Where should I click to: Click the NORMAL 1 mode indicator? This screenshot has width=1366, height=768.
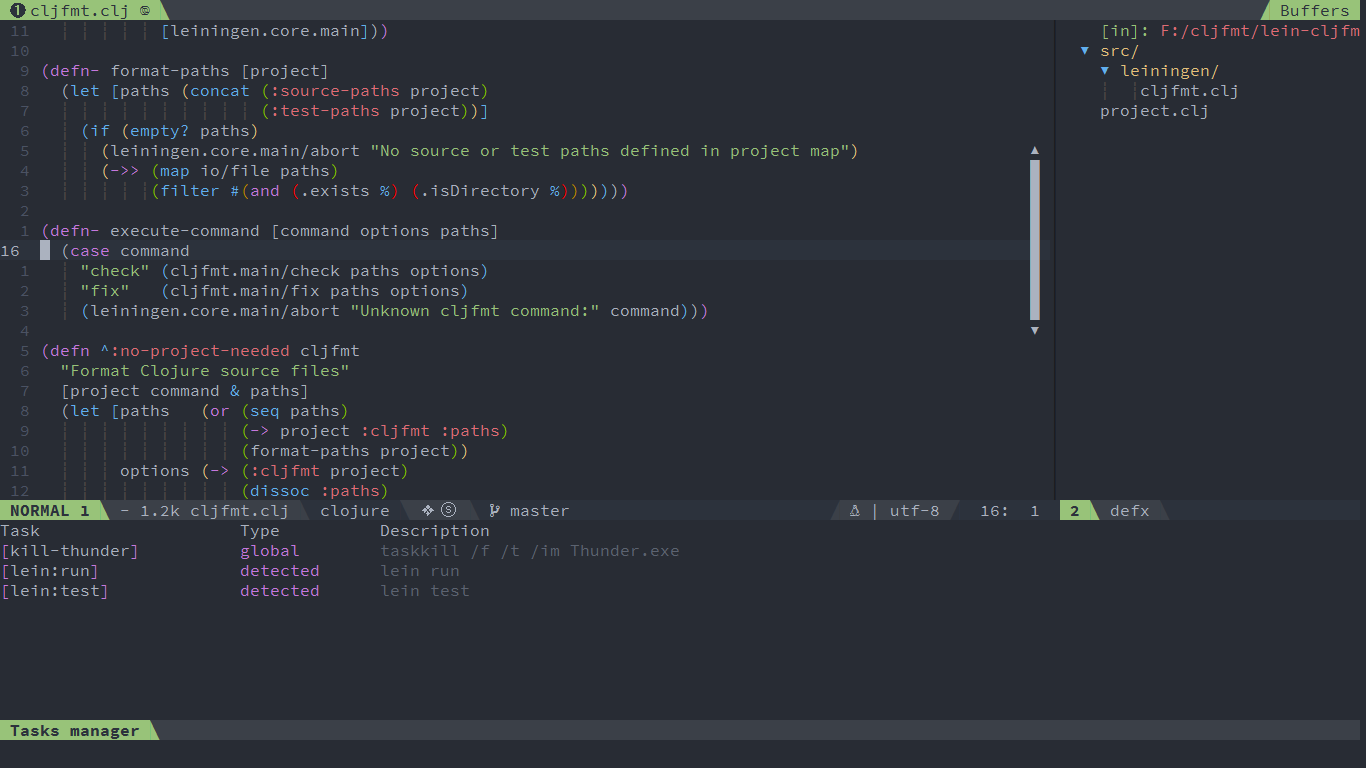point(50,510)
